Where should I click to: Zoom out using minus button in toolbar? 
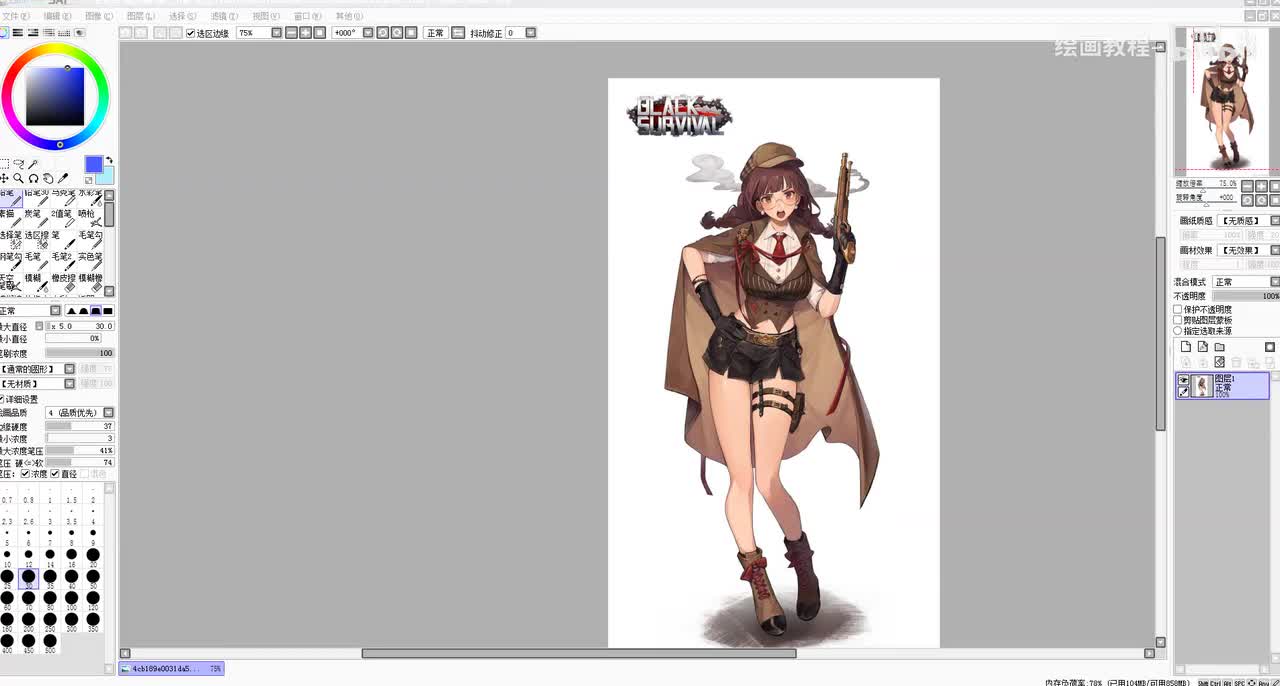[291, 33]
